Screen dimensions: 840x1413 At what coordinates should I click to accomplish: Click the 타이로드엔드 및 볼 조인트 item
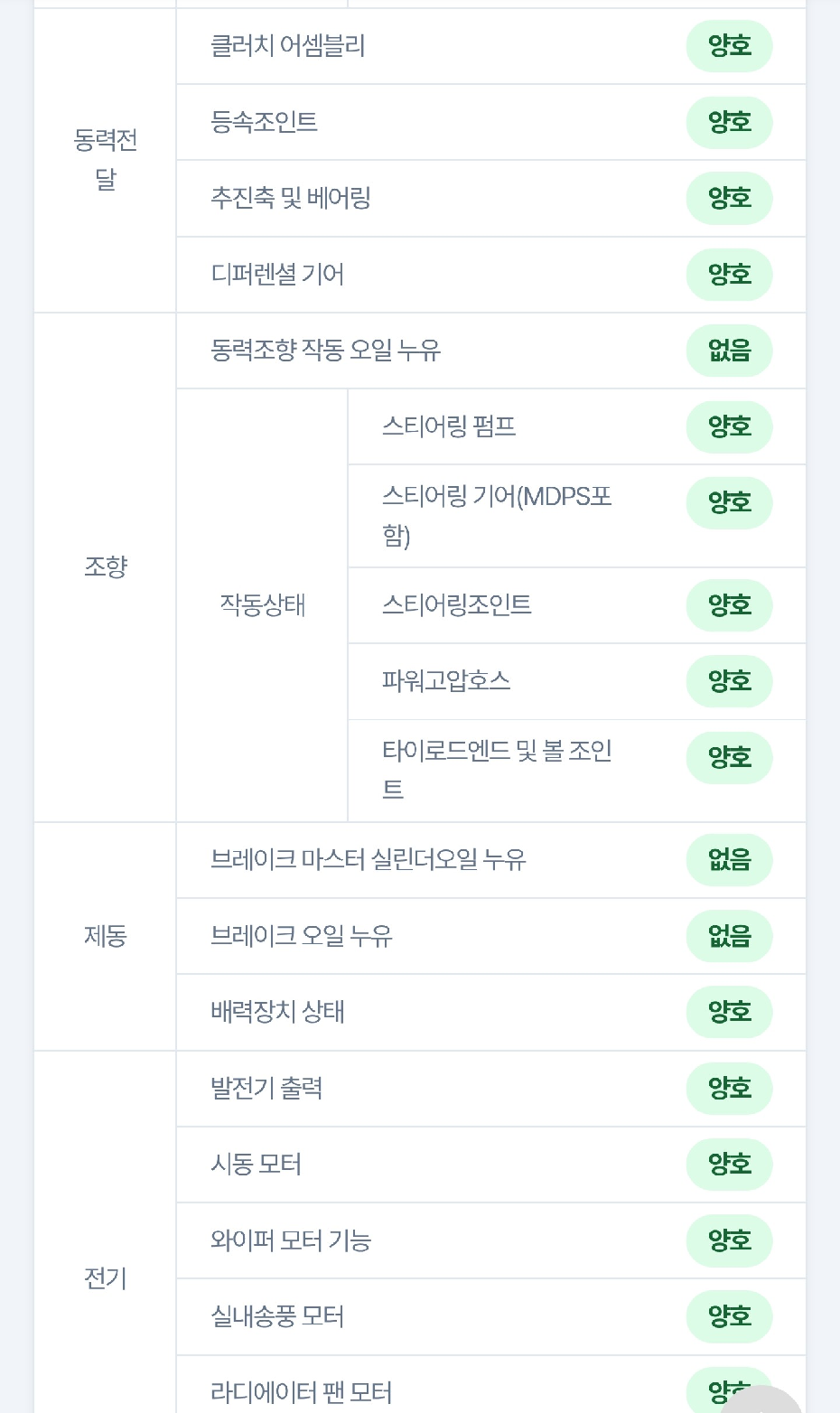(x=497, y=771)
